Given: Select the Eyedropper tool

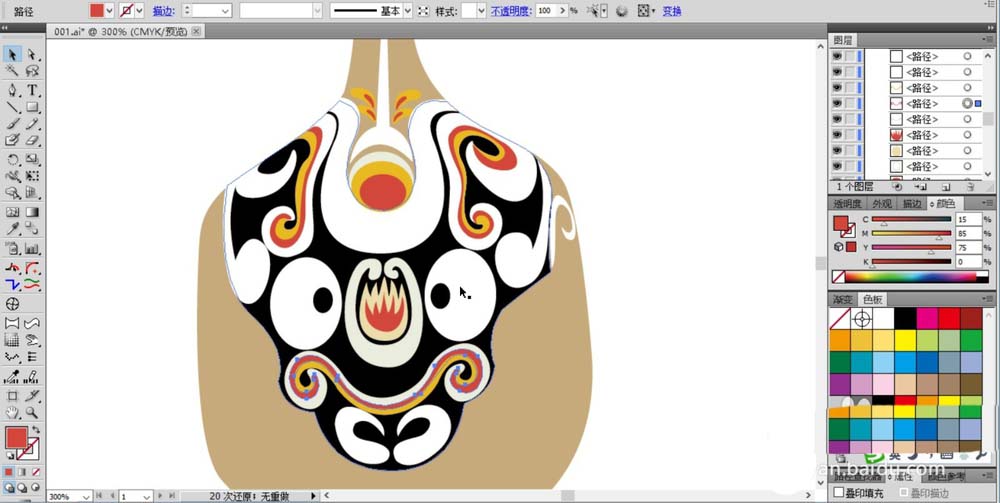Looking at the screenshot, I should coord(13,230).
